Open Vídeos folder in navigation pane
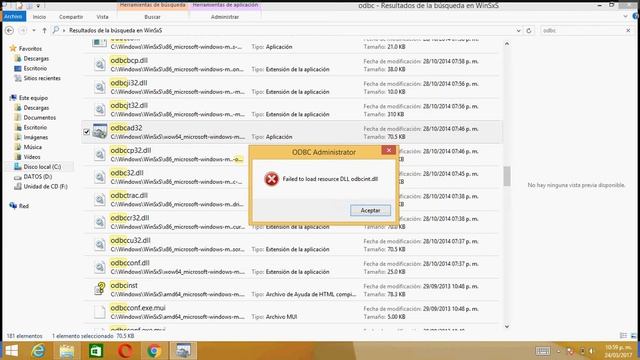 [32, 157]
